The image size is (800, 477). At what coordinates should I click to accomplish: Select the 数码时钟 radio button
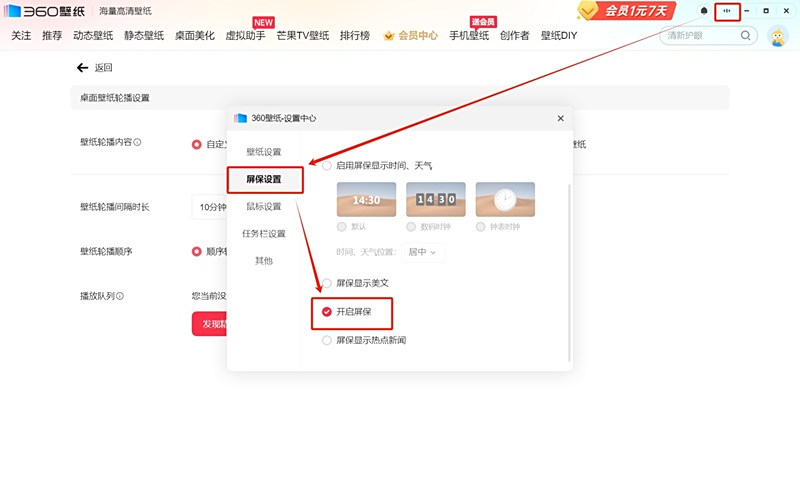[411, 227]
